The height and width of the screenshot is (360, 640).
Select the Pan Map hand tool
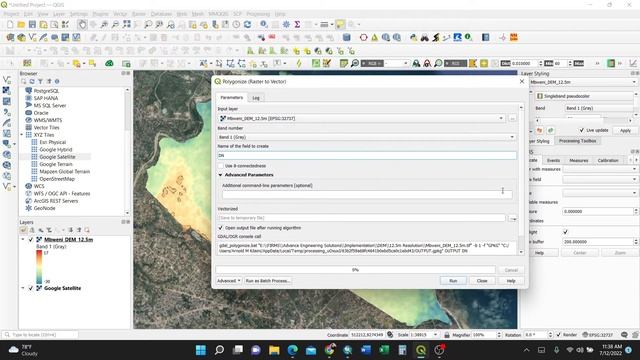tap(82, 24)
